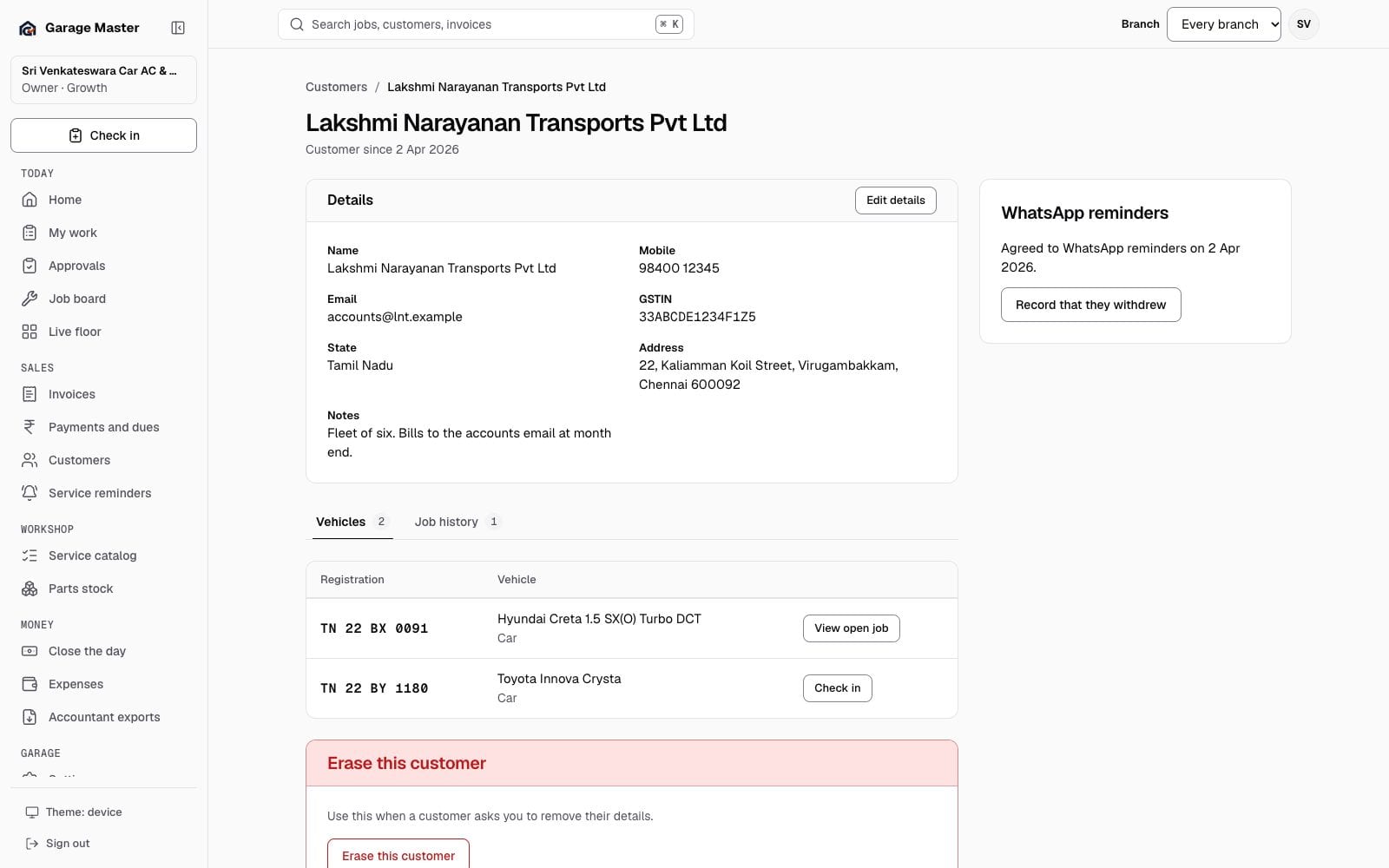Click the Edit details button
The width and height of the screenshot is (1389, 868).
click(895, 201)
